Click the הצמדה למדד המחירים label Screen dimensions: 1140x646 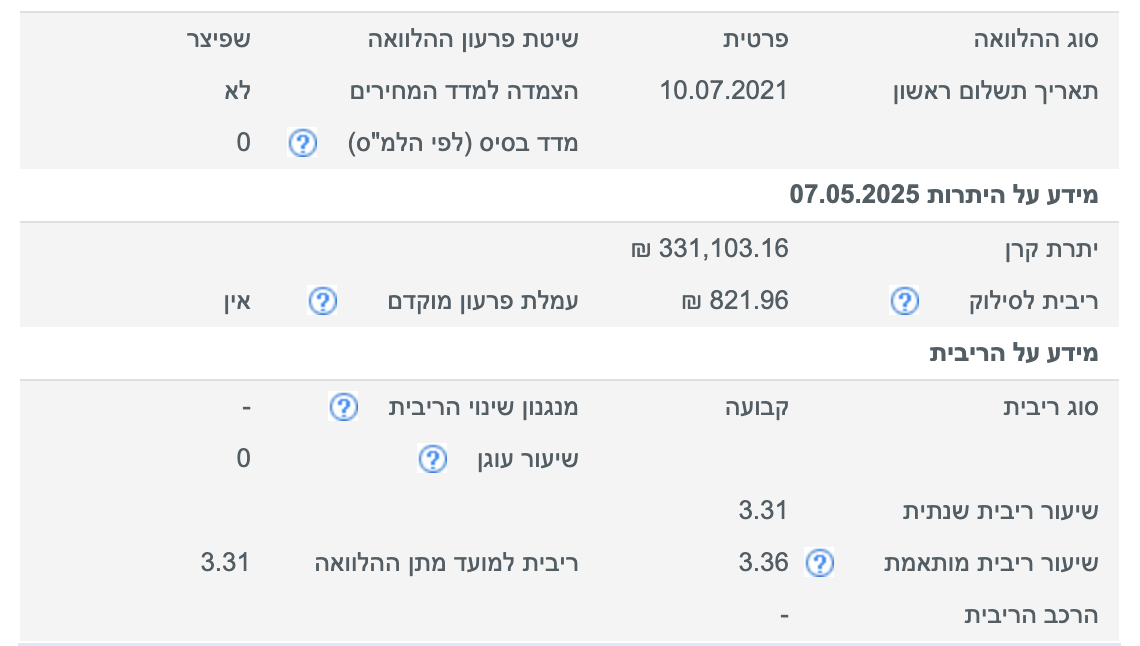(464, 91)
